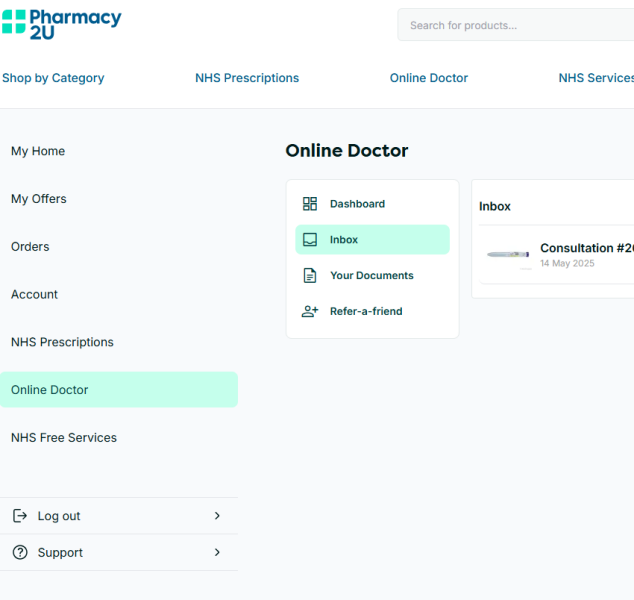The width and height of the screenshot is (634, 600).
Task: Open the Consultation inbox entry title
Action: [x=587, y=248]
